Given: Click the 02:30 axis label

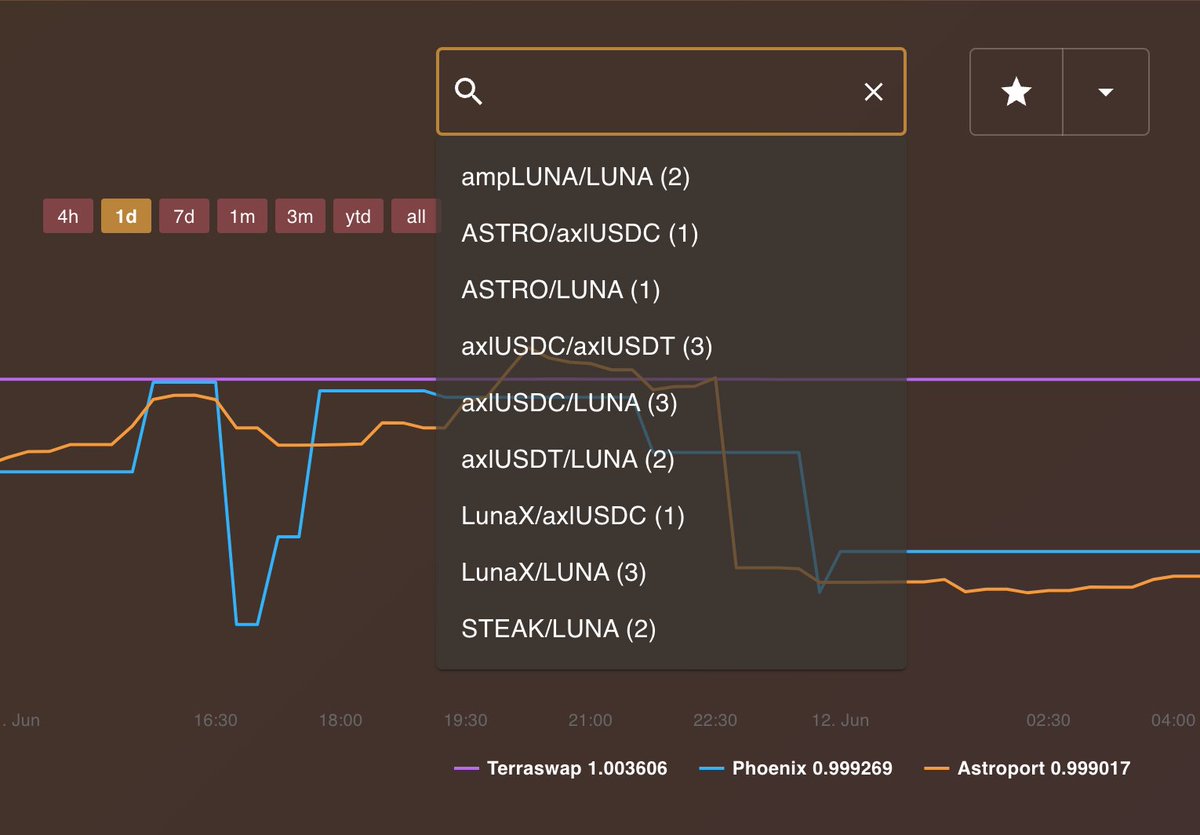Looking at the screenshot, I should point(1048,720).
